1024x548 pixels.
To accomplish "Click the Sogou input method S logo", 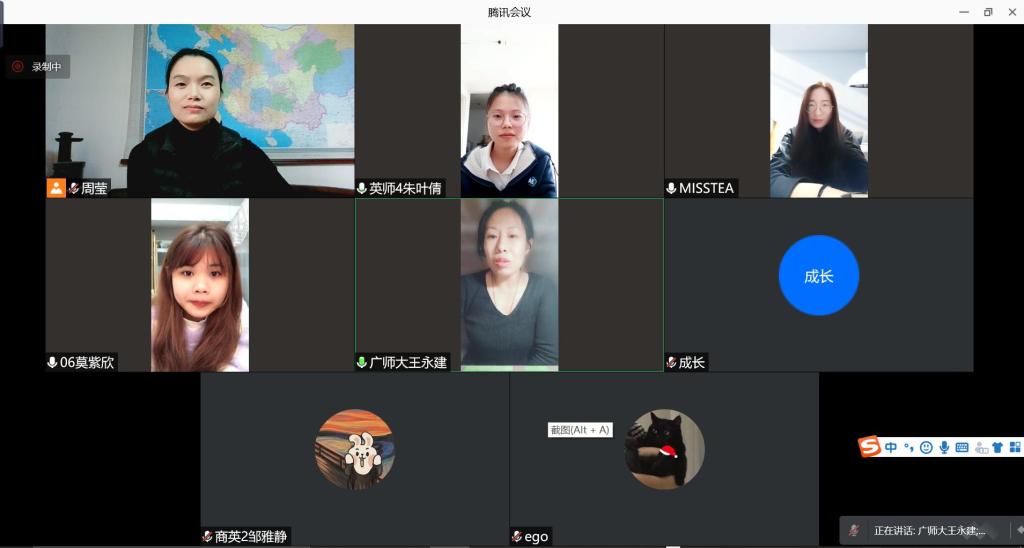I will click(870, 447).
